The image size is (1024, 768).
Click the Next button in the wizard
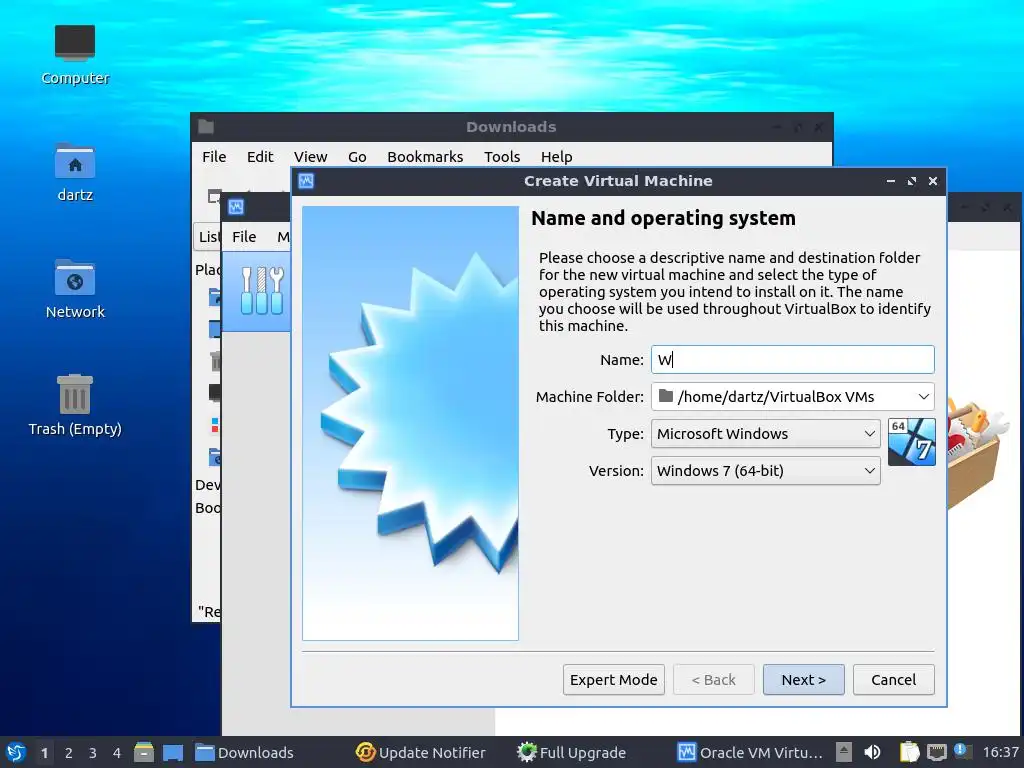click(803, 680)
